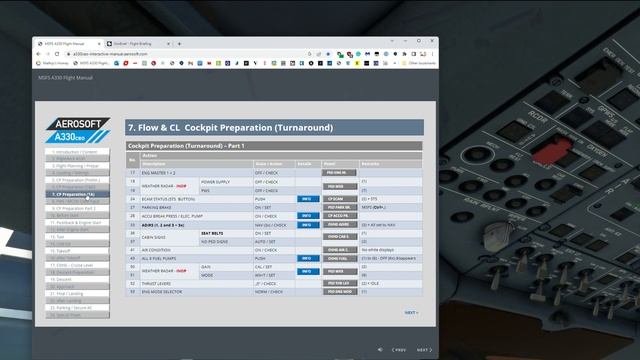The height and width of the screenshot is (360, 640).
Task: Click panel button for WEATHER RADAR gain/mode
Action: 340,271
